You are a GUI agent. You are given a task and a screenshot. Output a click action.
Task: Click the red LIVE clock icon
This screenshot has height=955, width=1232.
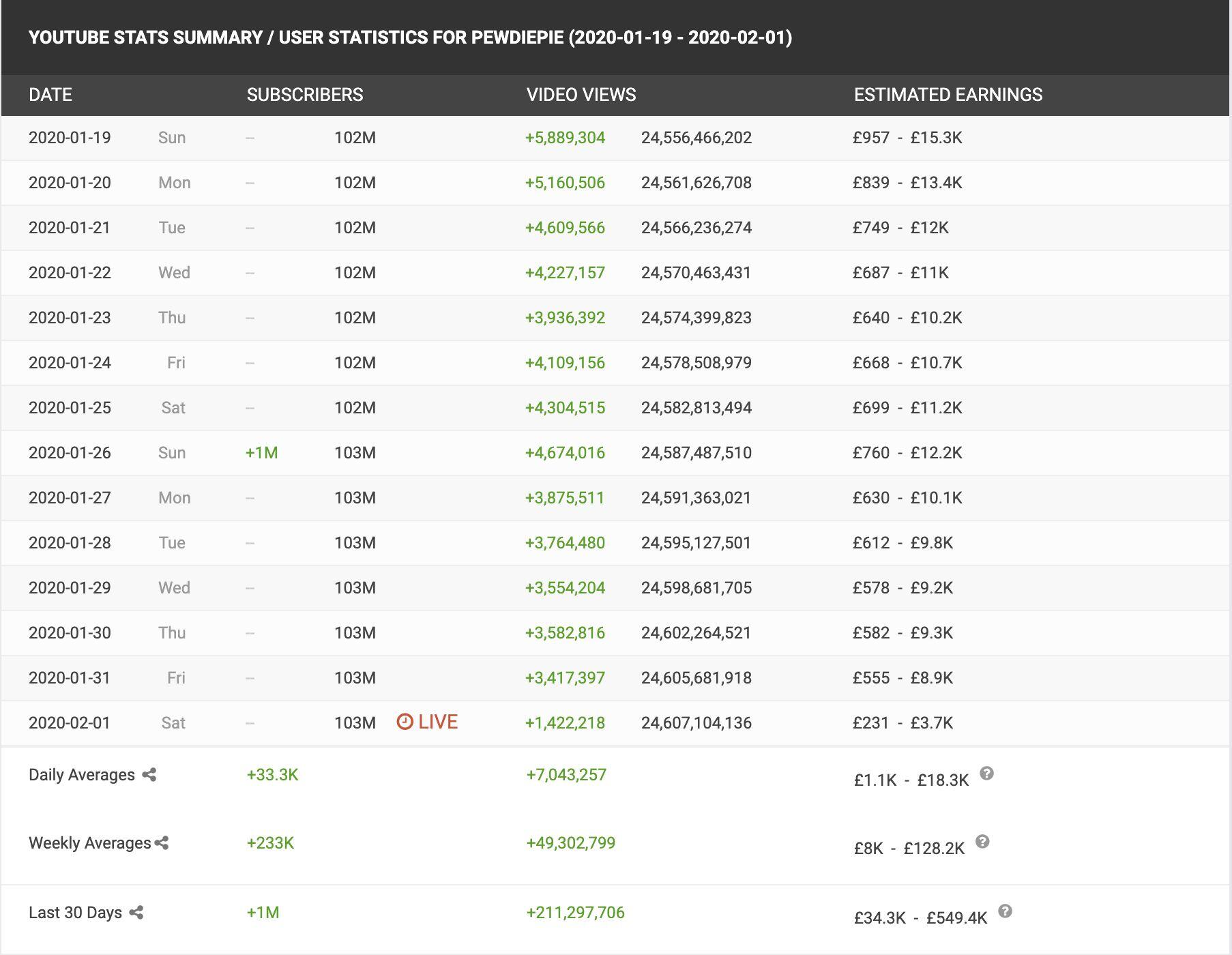point(405,722)
